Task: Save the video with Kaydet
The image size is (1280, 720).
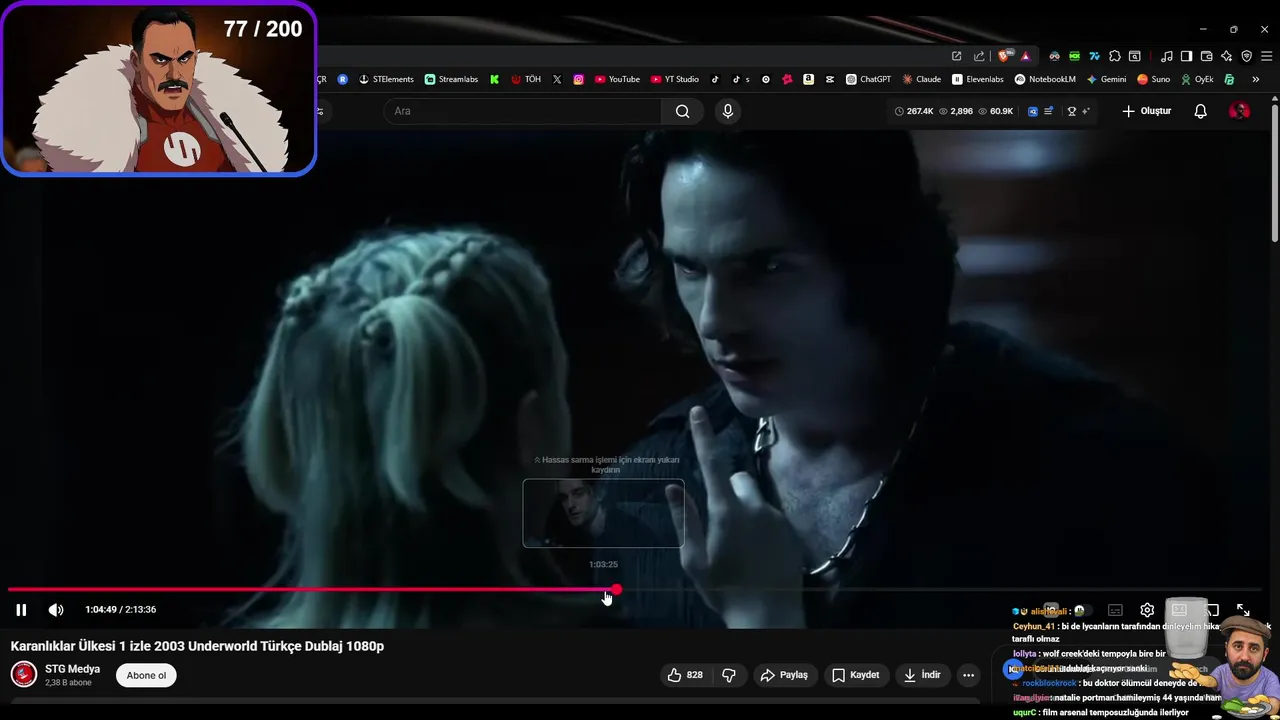Action: (x=856, y=675)
